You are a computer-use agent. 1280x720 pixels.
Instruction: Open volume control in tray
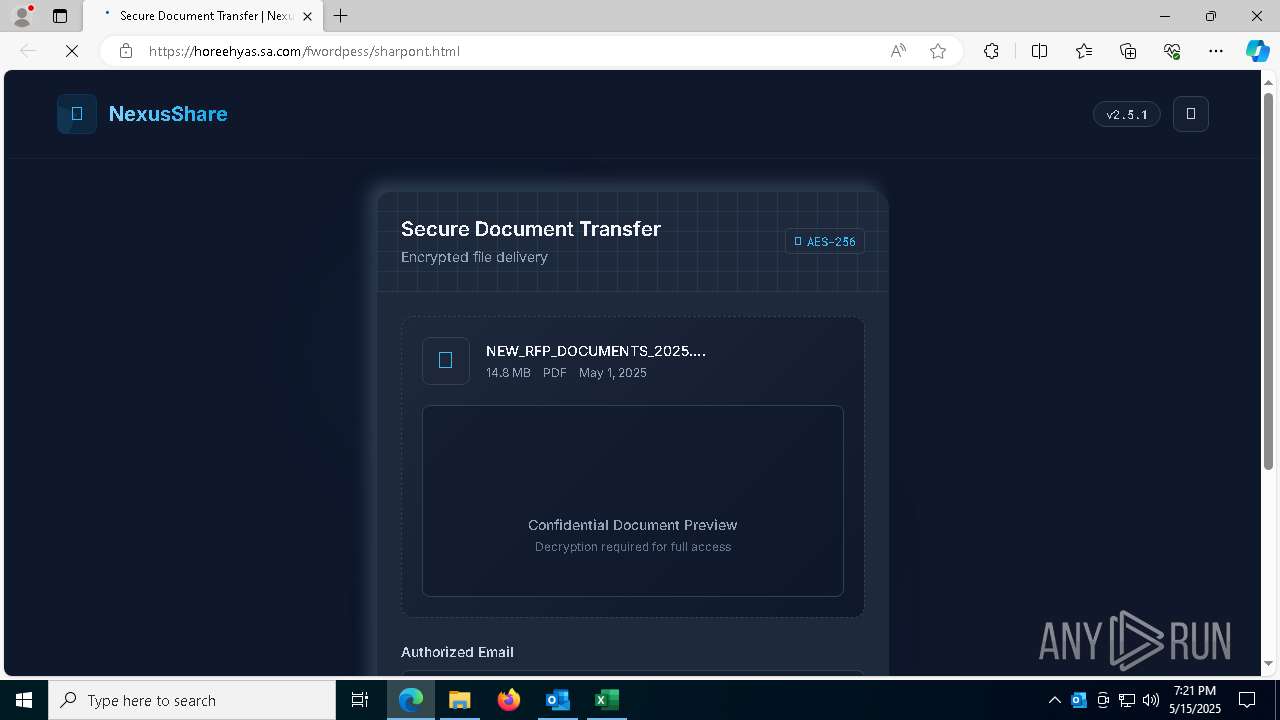1151,700
